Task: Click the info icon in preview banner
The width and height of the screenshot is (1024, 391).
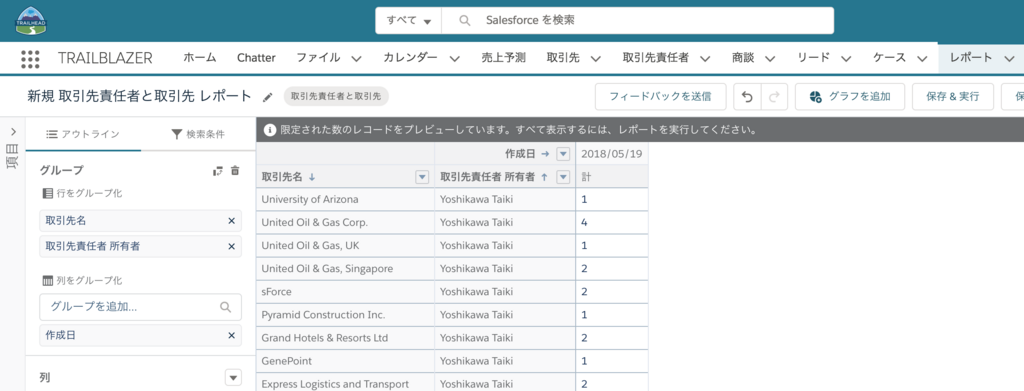Action: pyautogui.click(x=269, y=130)
